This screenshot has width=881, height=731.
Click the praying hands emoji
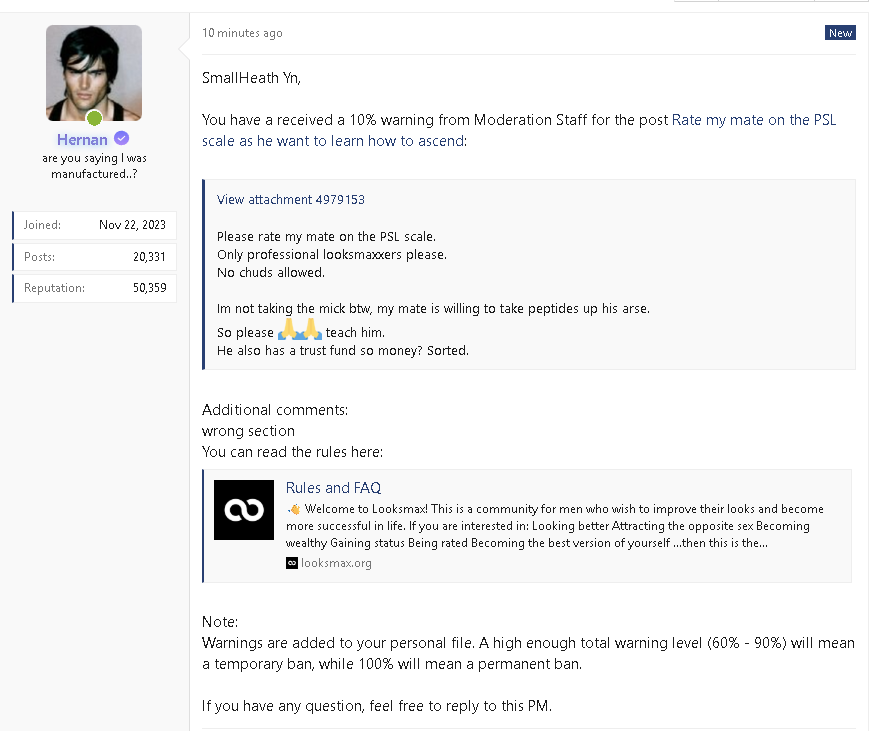[x=299, y=331]
